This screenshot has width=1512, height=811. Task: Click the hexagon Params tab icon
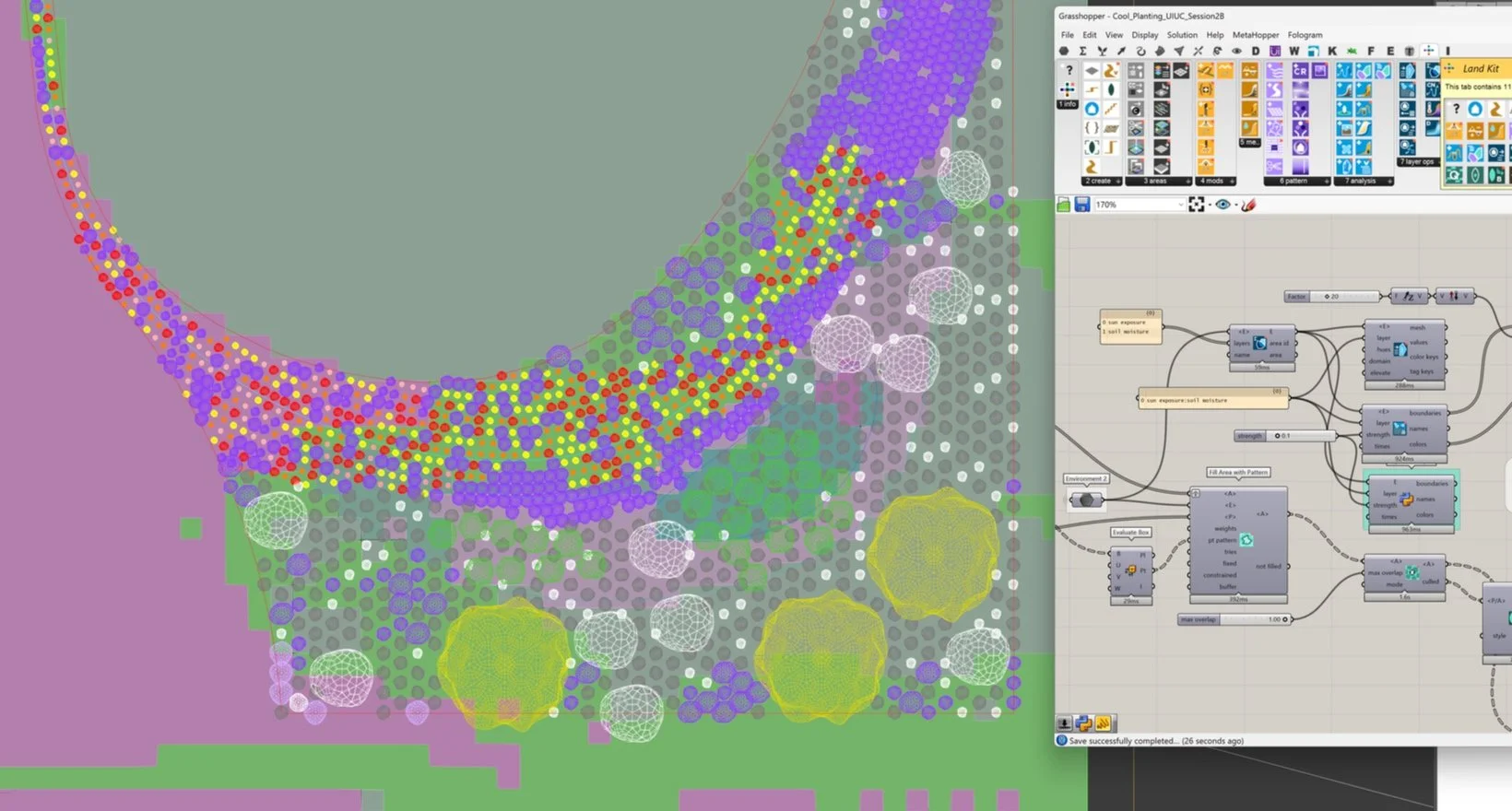pos(1064,52)
